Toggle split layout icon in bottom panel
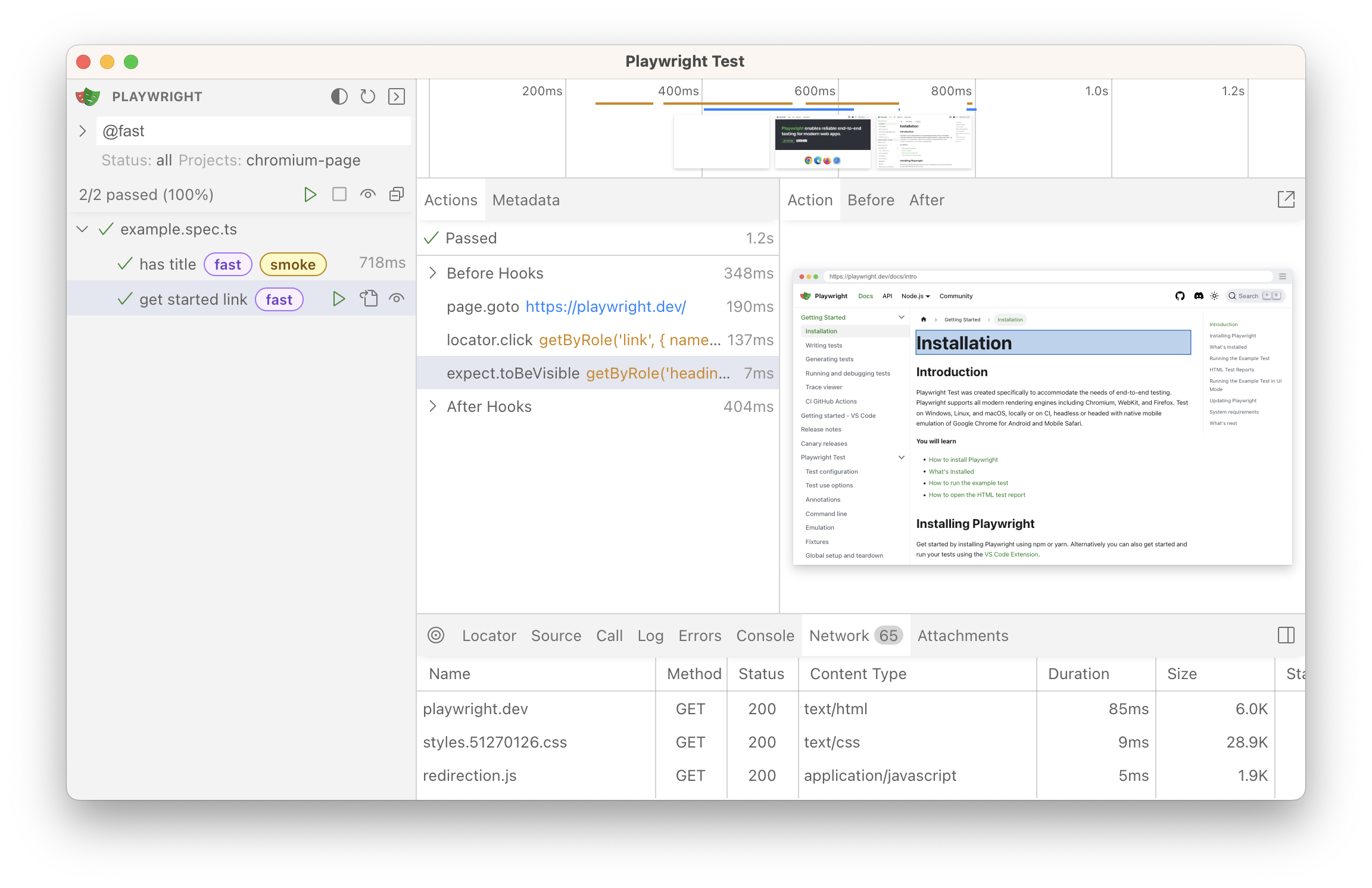Viewport: 1372px width, 888px height. (x=1286, y=636)
